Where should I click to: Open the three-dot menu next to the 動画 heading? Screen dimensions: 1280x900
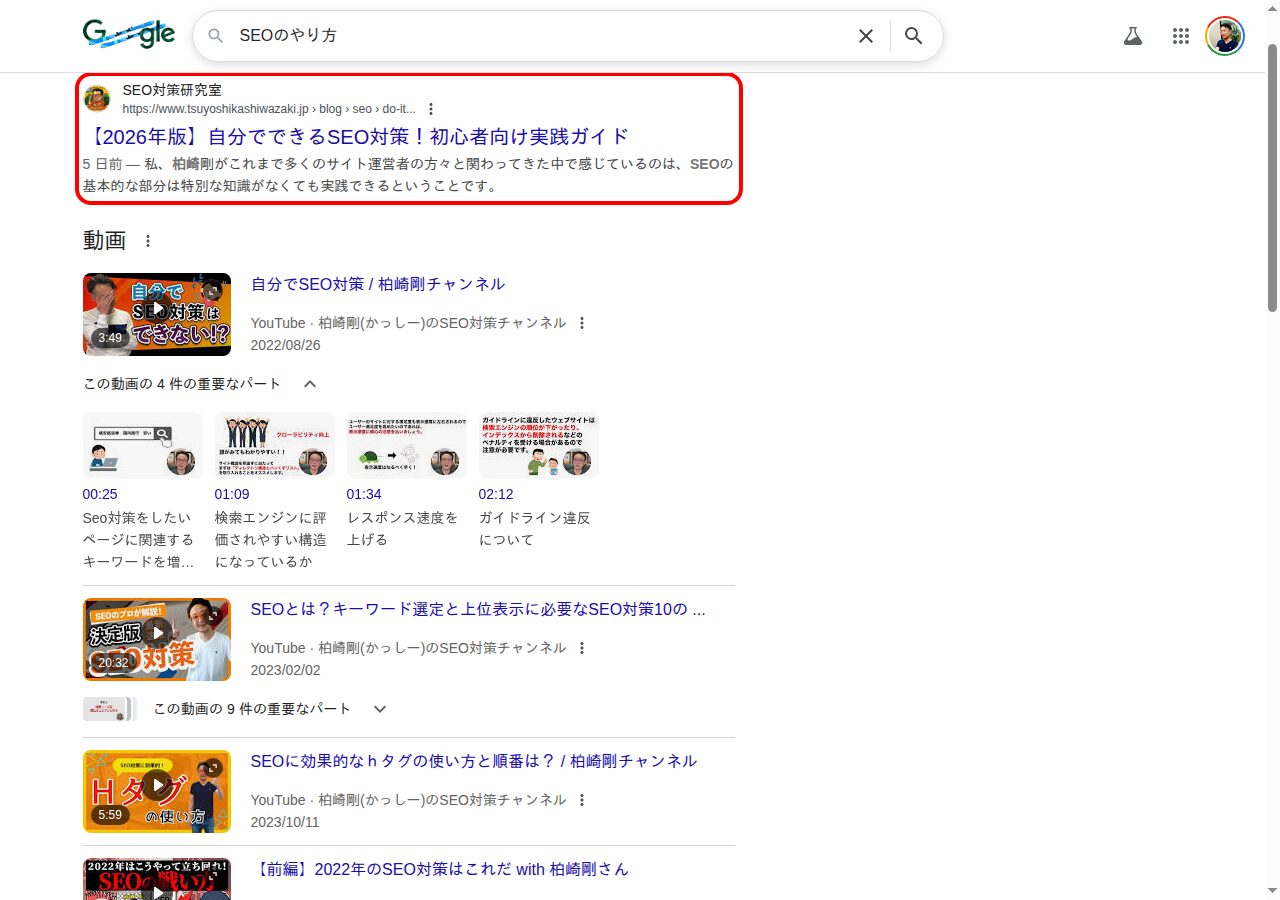(x=147, y=240)
